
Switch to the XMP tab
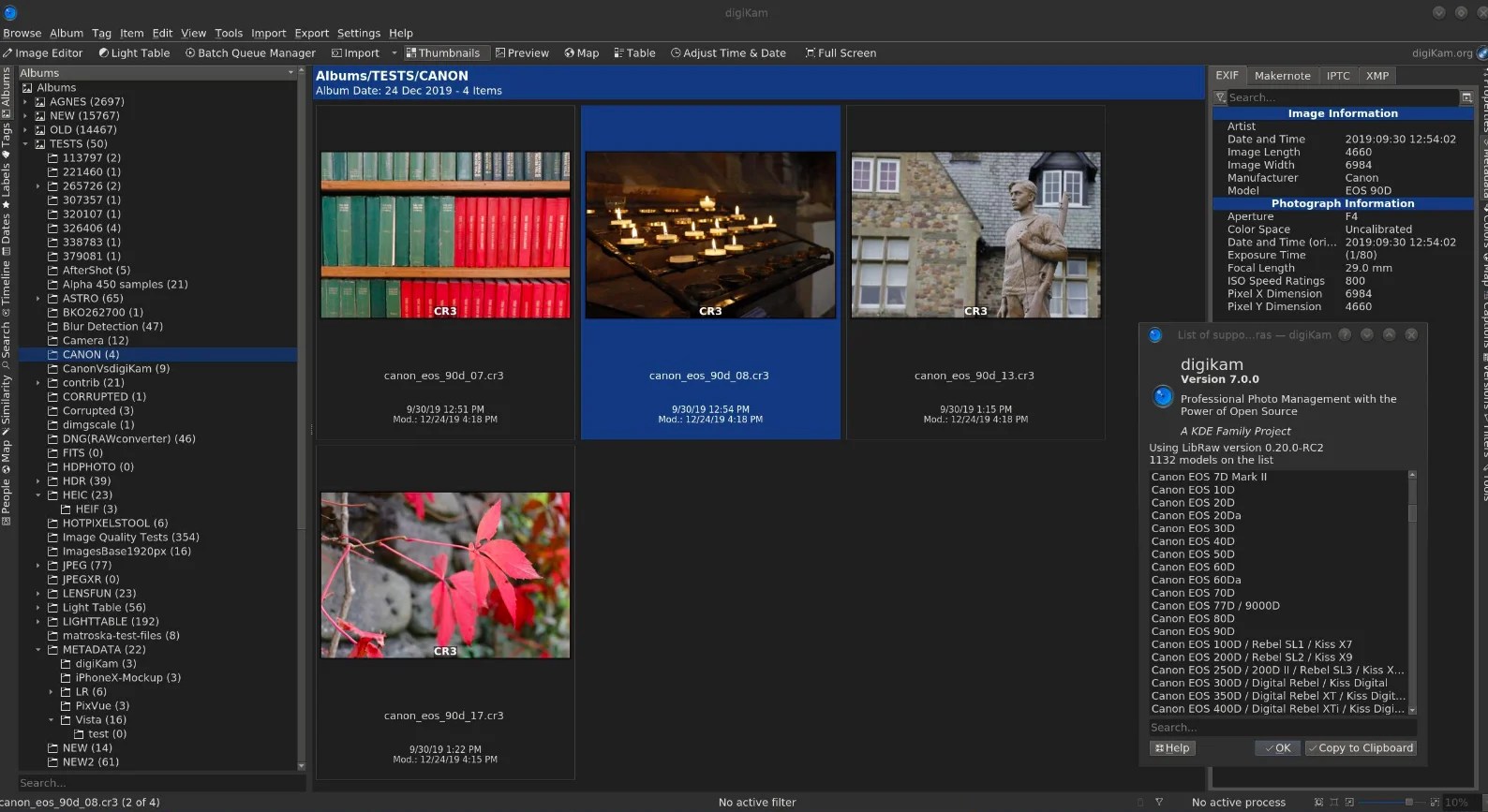click(x=1377, y=76)
